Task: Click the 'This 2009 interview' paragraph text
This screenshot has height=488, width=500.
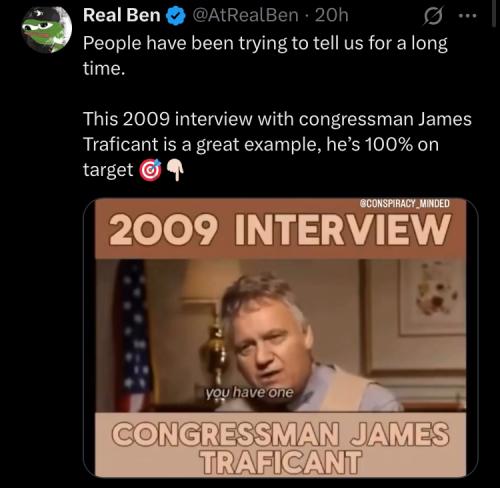Action: 277,144
